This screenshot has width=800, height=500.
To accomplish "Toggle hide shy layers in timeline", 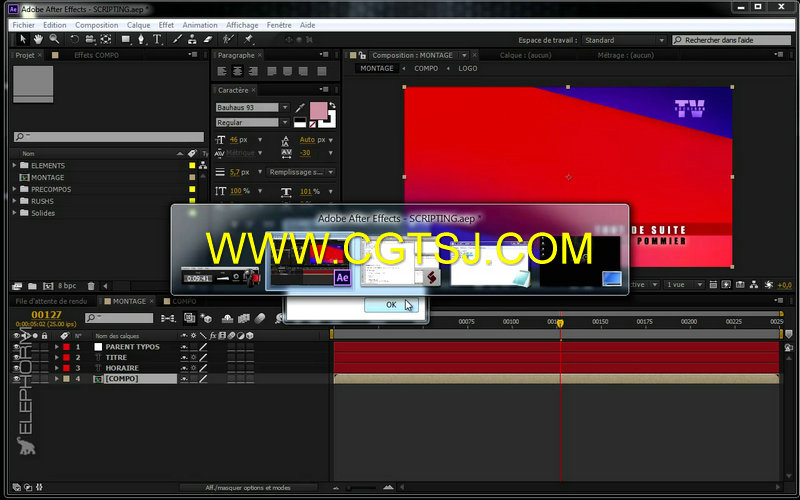I will [x=228, y=318].
